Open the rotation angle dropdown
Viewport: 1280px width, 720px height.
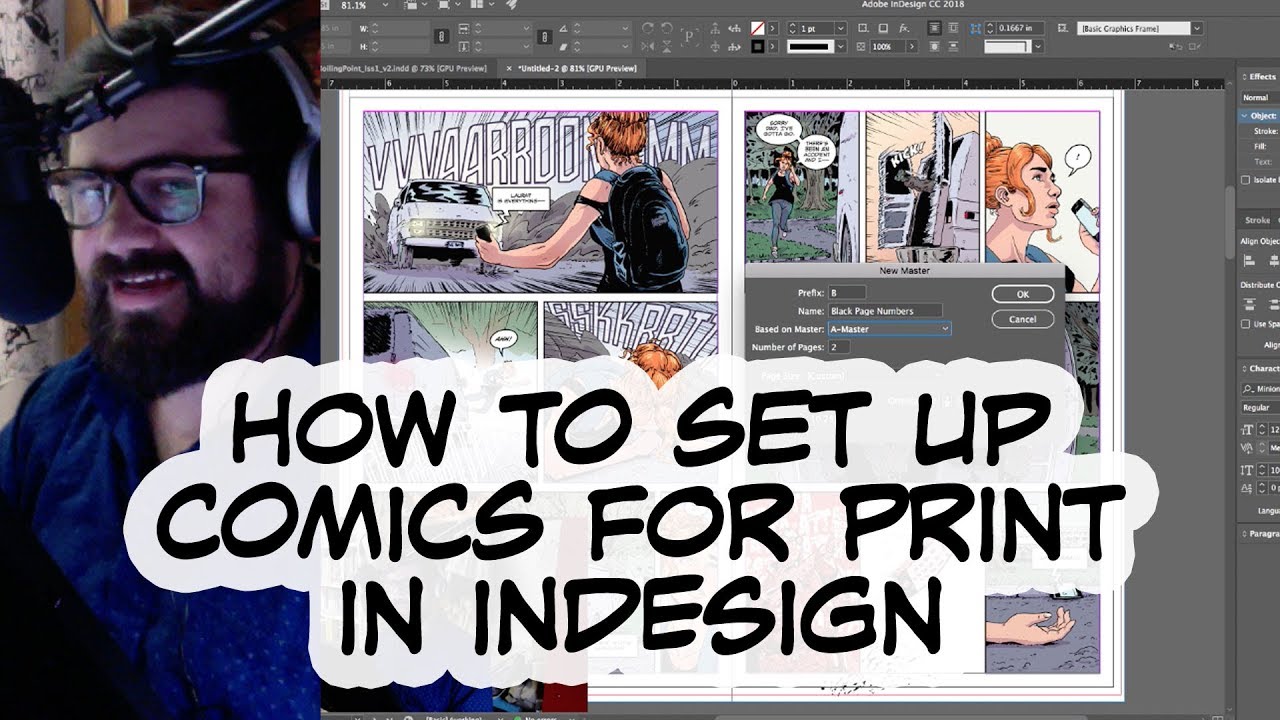click(626, 28)
